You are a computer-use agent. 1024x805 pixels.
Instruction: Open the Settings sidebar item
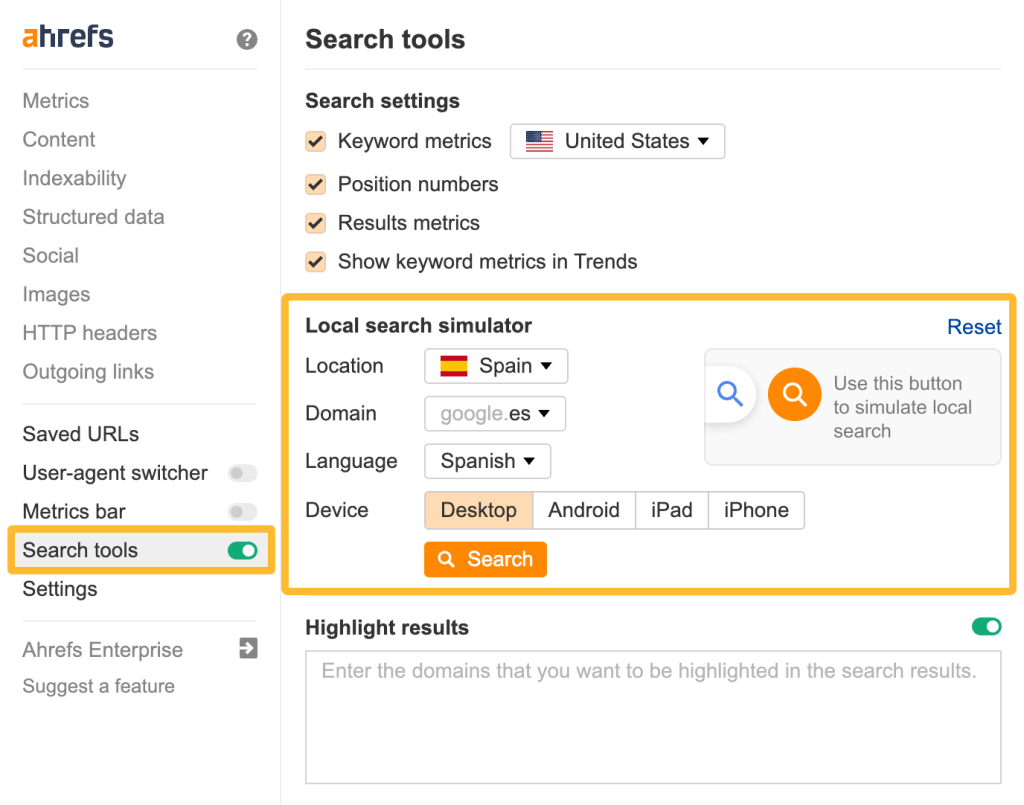point(59,589)
